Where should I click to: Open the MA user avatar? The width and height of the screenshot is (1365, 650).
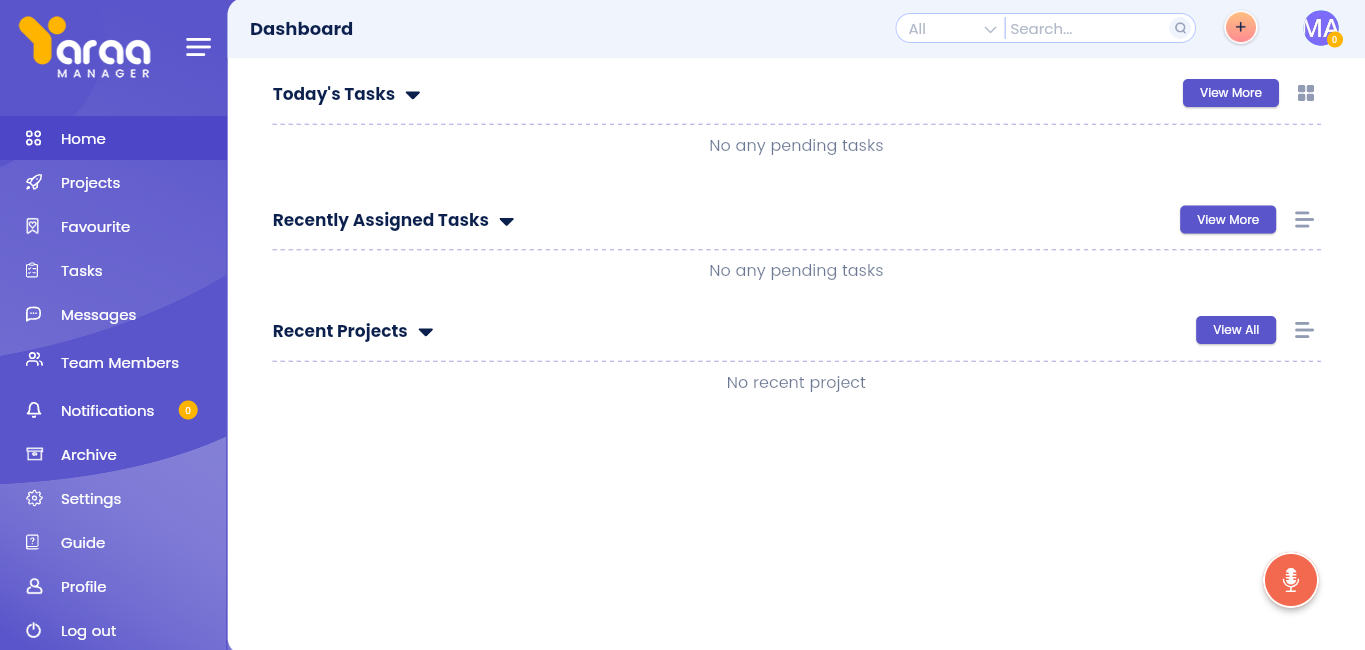click(x=1321, y=28)
